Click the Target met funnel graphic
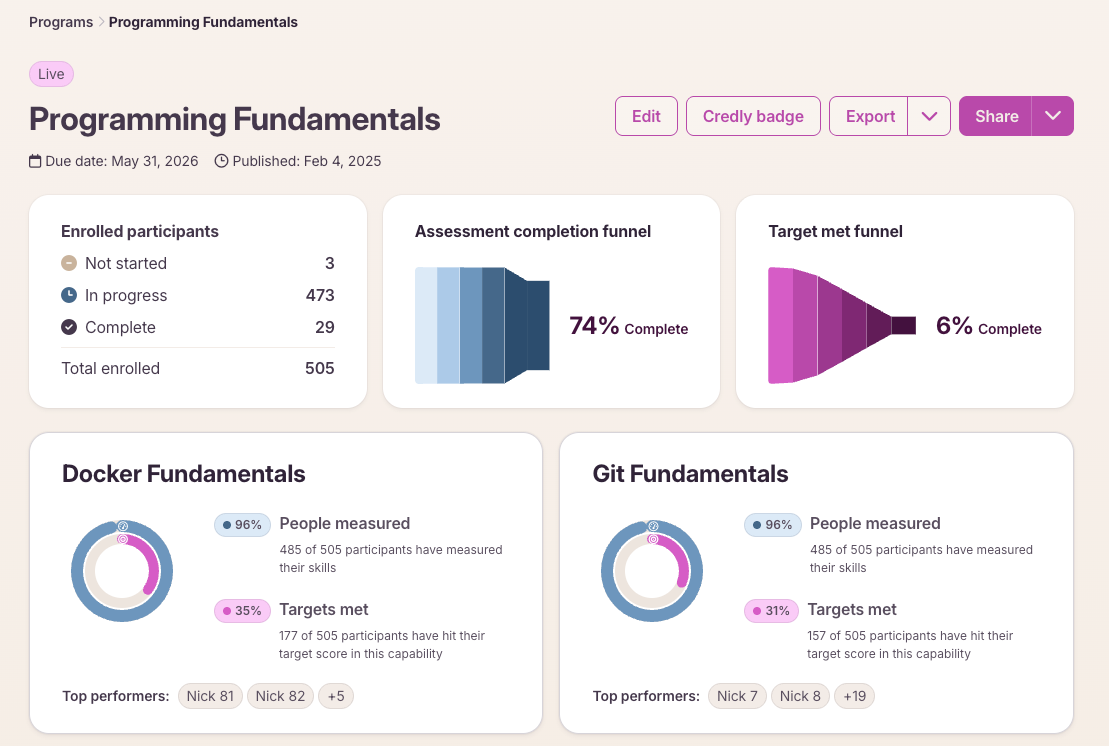Screen dimensions: 1109x746 (x=842, y=325)
